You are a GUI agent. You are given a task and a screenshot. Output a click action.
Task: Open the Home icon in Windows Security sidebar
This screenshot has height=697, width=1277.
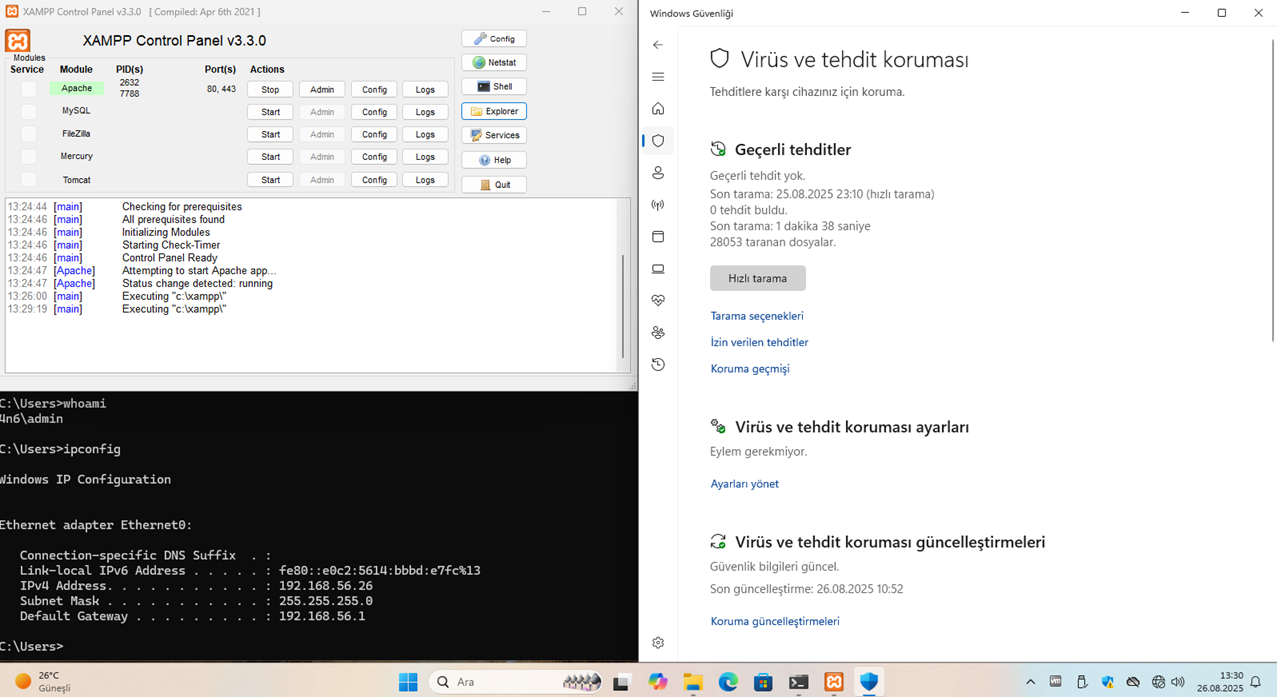point(658,109)
